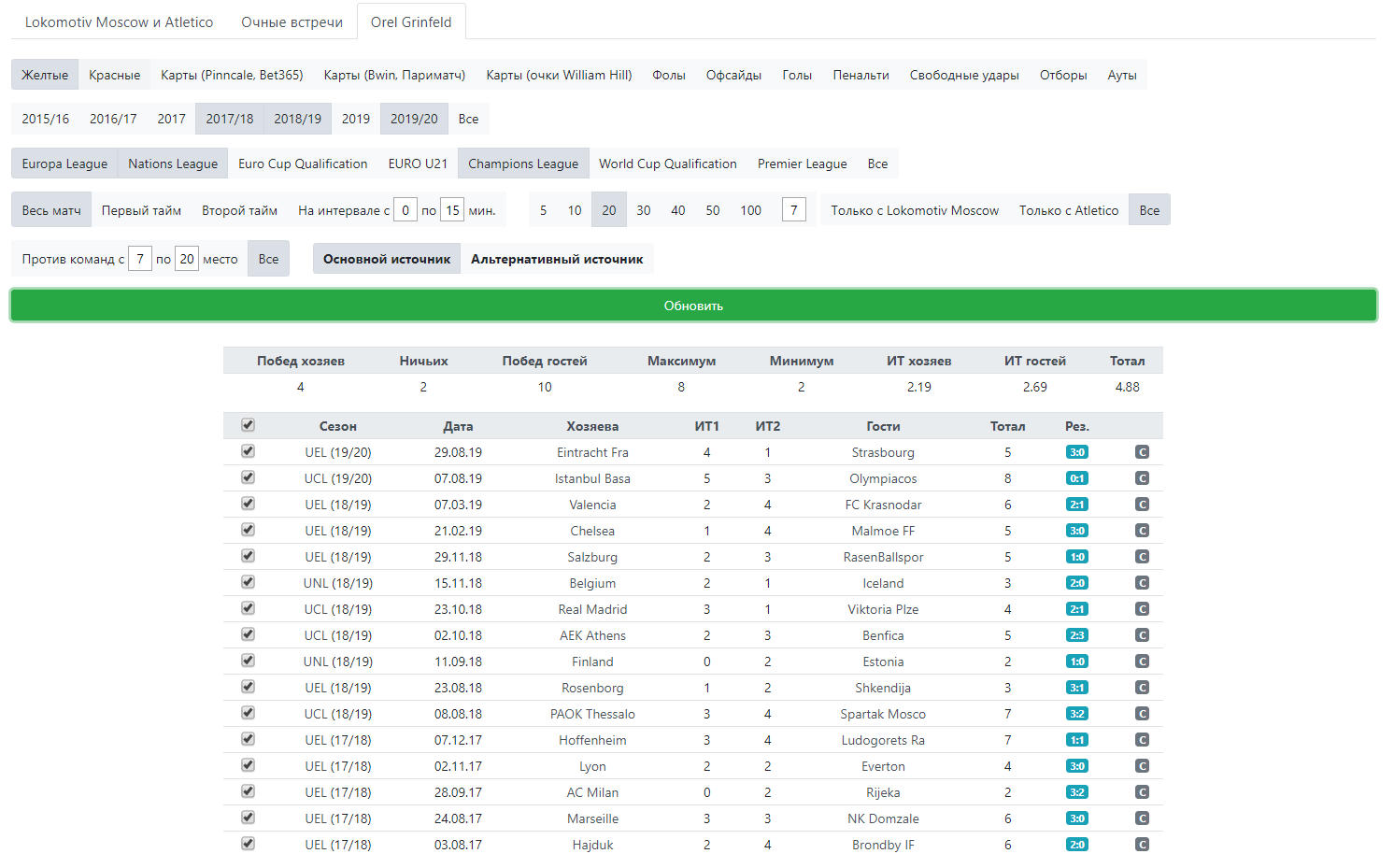
Task: Select the Фолы statistics filter
Action: click(x=669, y=75)
